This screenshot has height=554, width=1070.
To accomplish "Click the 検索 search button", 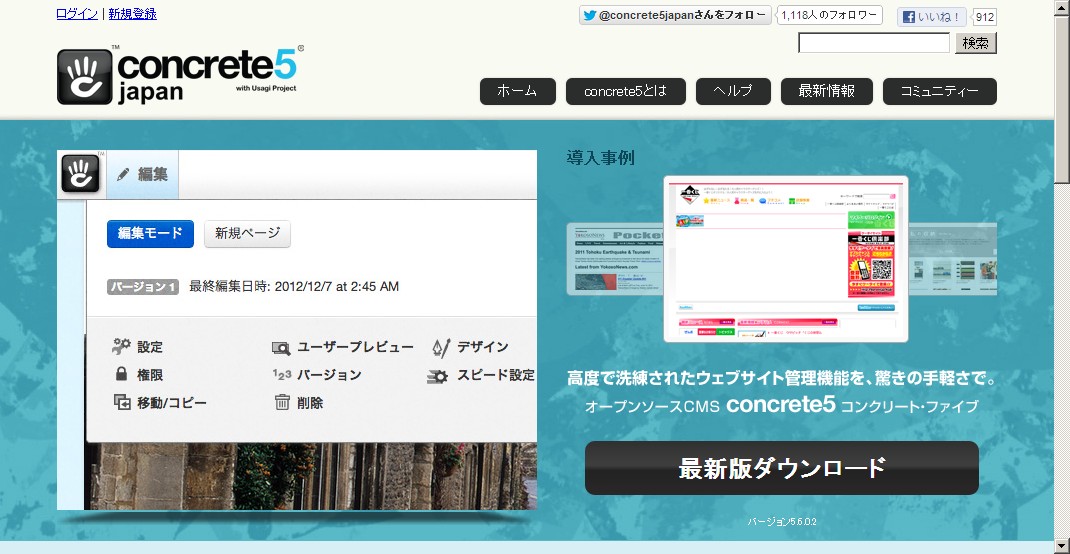I will click(x=976, y=43).
